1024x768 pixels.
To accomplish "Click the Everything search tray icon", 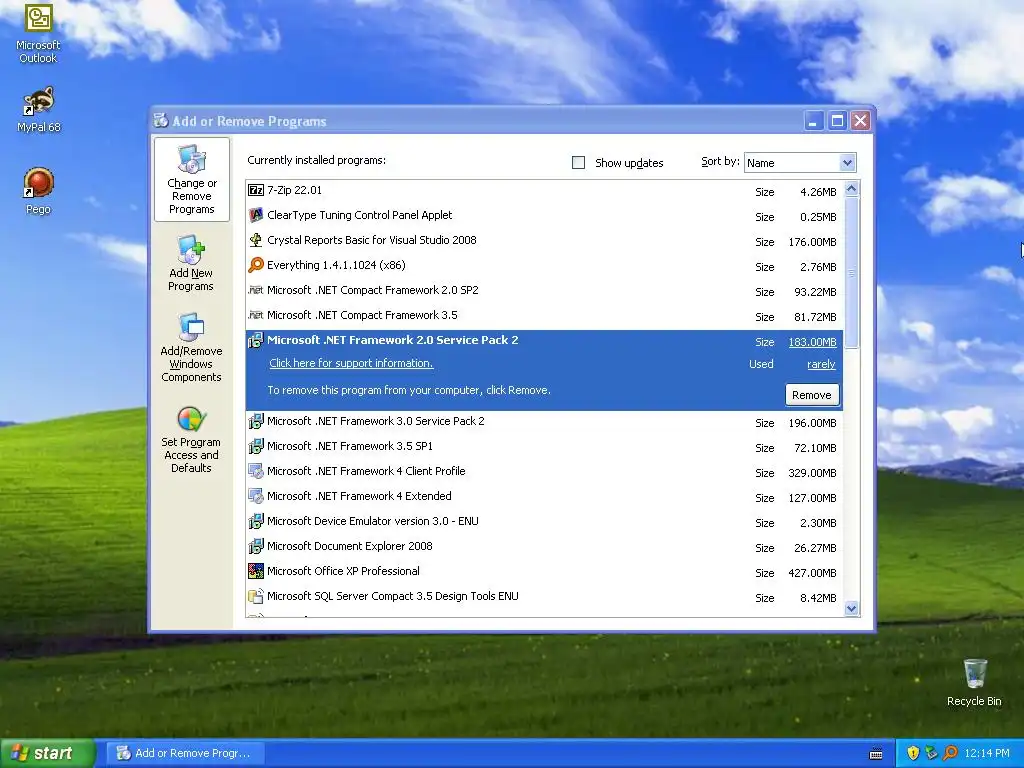I will [x=950, y=753].
